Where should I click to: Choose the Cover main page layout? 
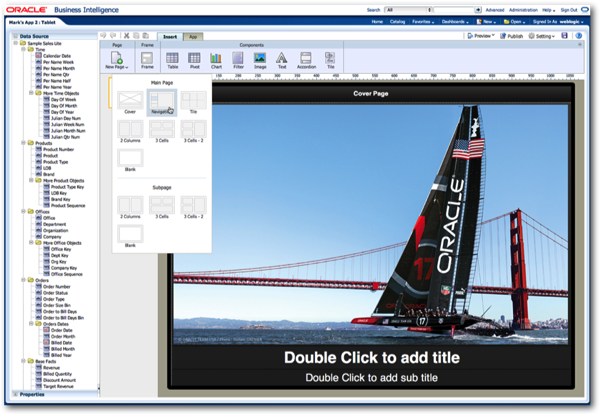point(130,102)
